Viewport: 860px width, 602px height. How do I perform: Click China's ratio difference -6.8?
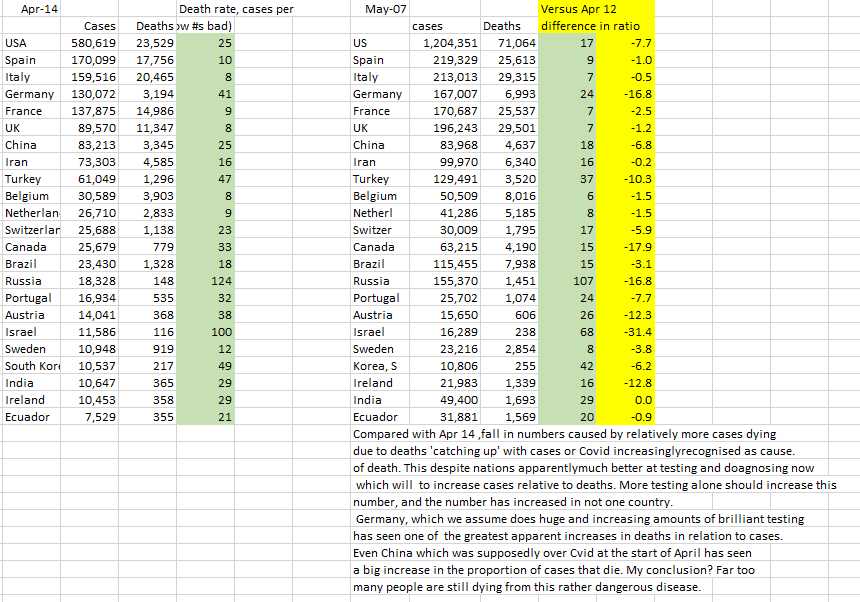[x=641, y=145]
